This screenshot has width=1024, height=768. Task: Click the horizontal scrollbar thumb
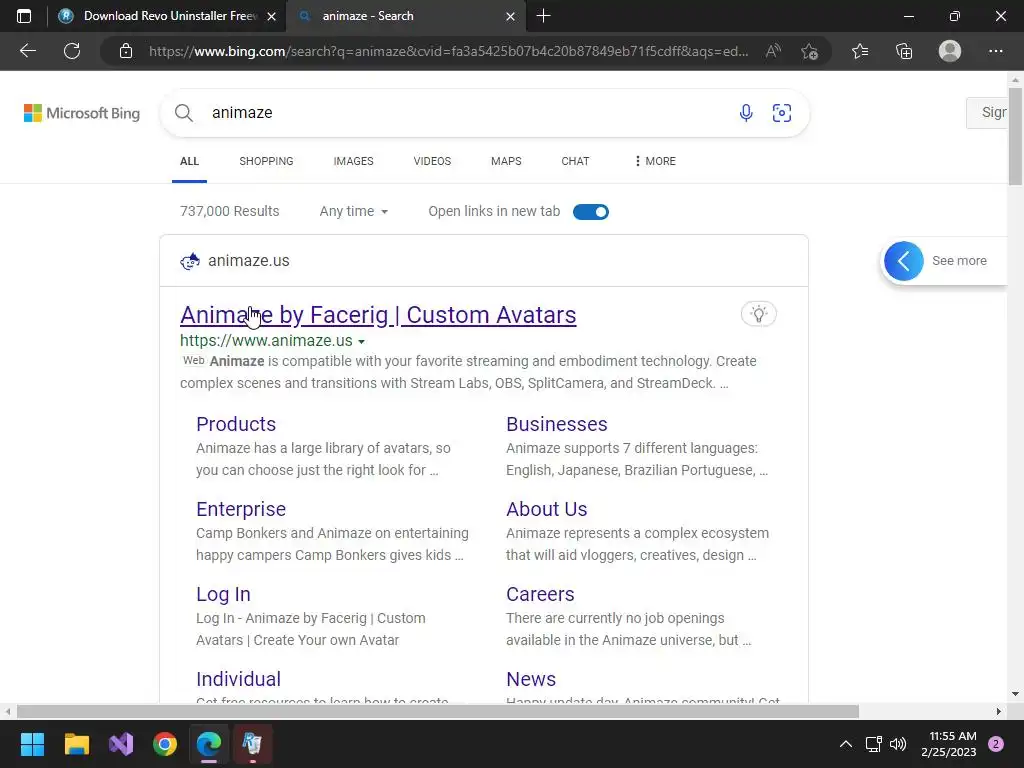click(438, 711)
